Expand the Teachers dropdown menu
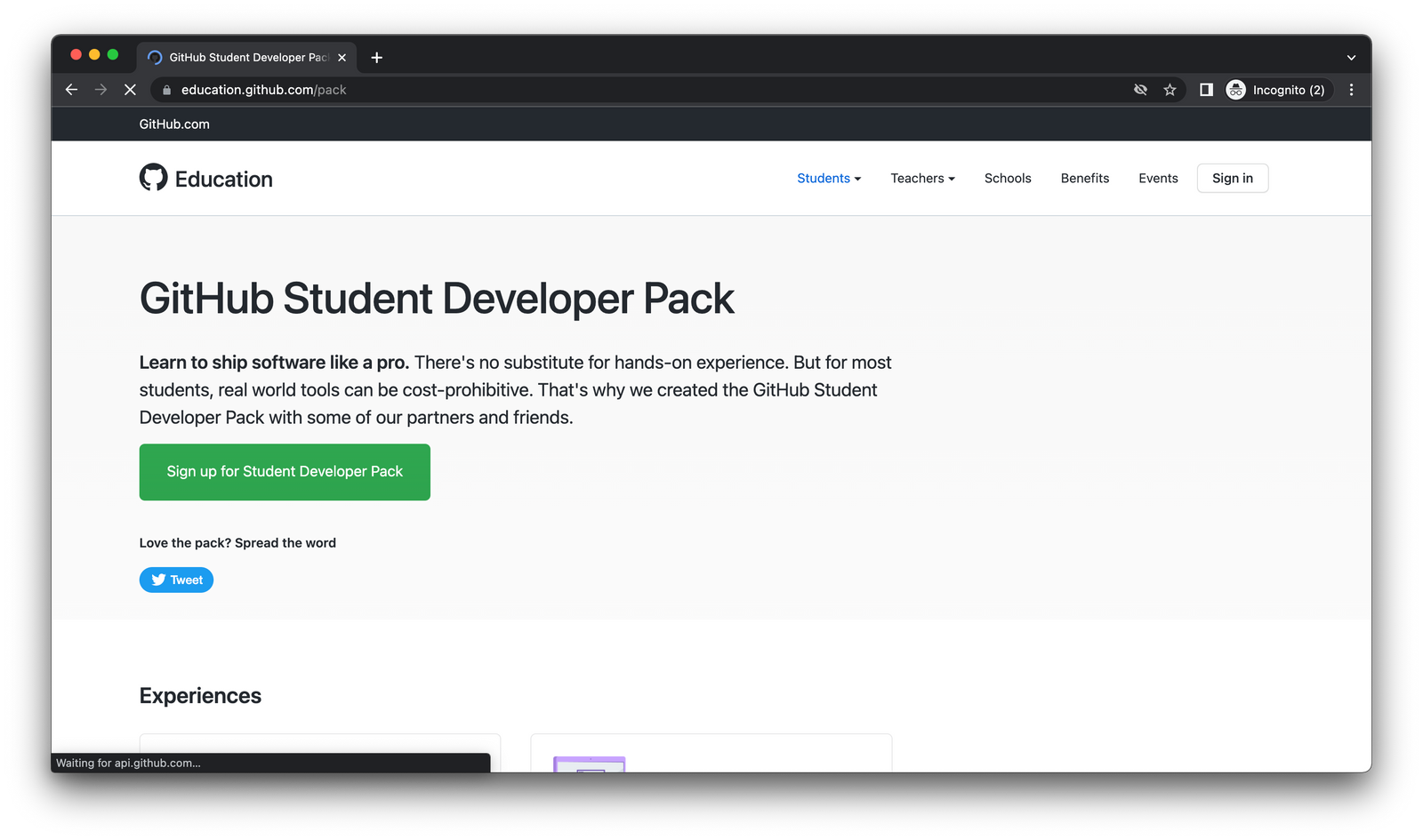 (x=922, y=179)
